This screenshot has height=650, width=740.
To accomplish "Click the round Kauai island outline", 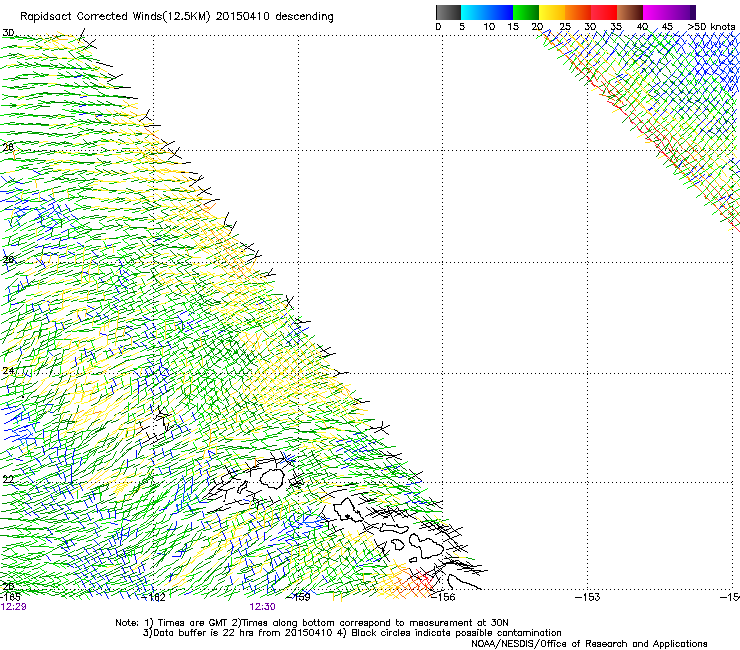I will click(x=271, y=478).
